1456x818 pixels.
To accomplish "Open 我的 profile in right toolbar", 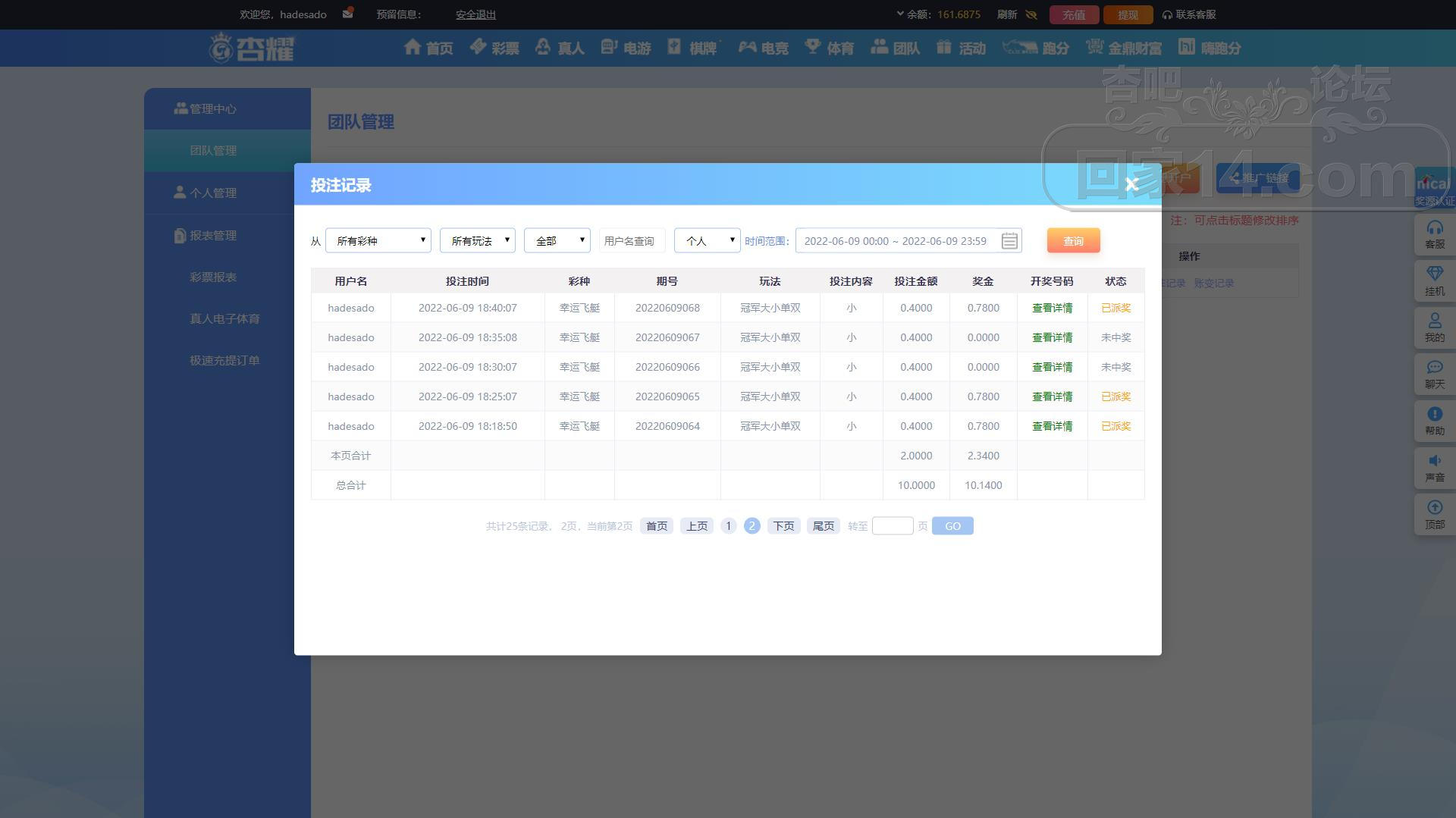I will click(x=1435, y=328).
